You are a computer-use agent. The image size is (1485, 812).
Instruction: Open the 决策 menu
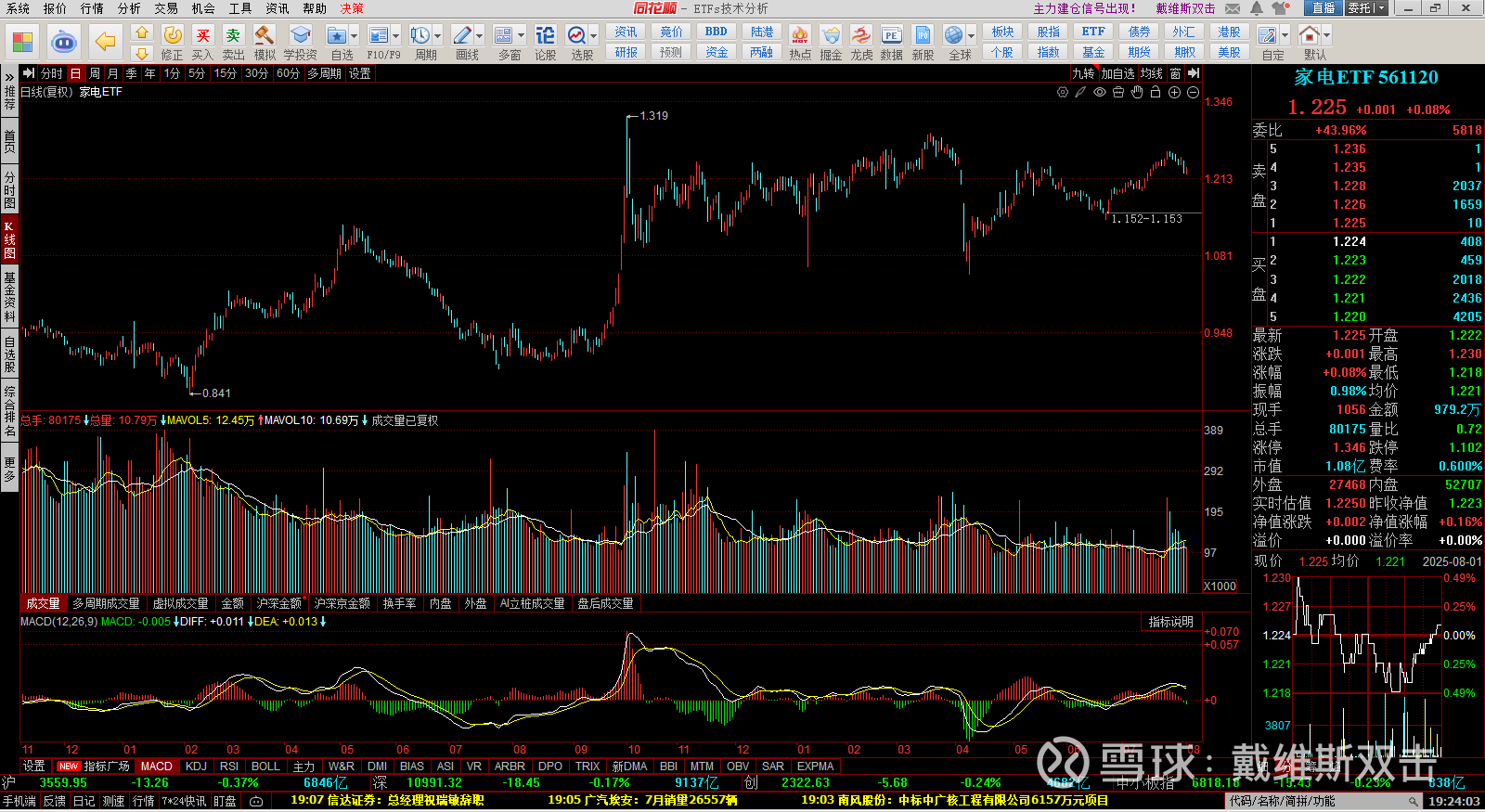[352, 8]
